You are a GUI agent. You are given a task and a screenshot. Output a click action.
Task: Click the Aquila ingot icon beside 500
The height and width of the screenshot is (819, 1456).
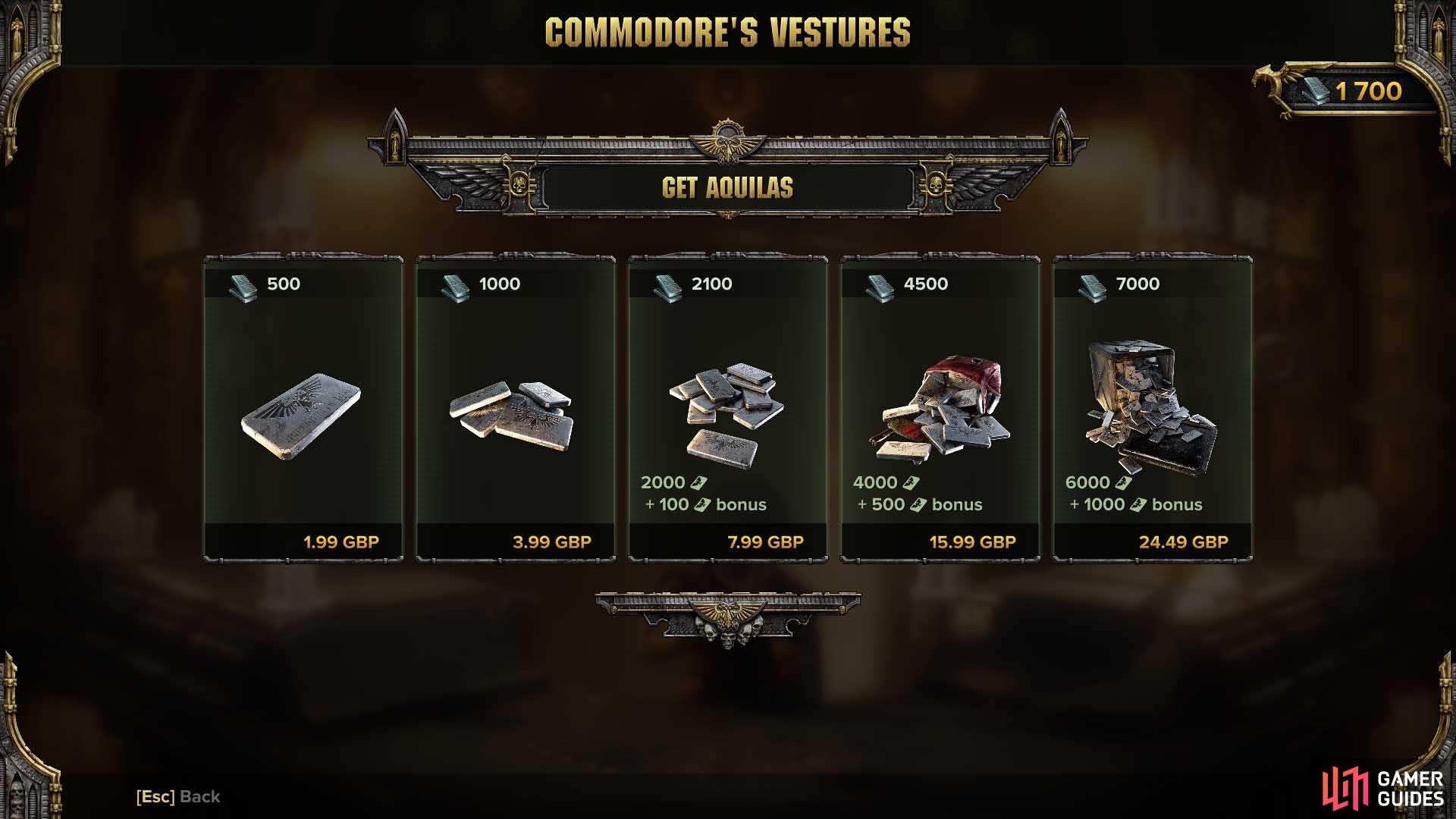(x=243, y=288)
